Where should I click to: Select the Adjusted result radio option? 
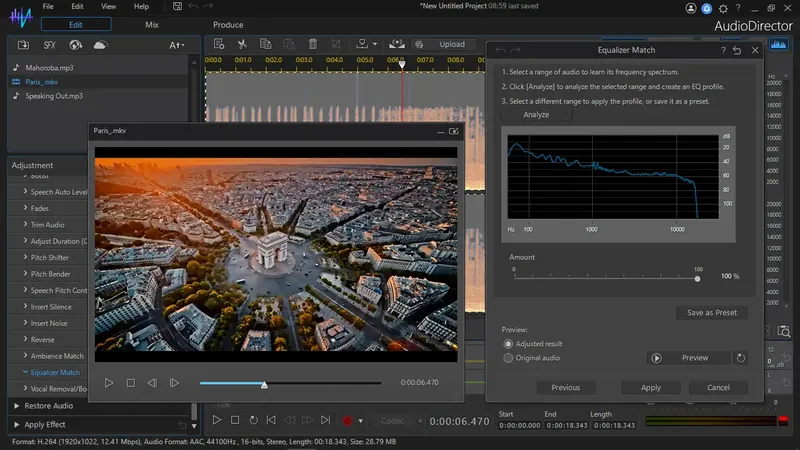pos(508,343)
